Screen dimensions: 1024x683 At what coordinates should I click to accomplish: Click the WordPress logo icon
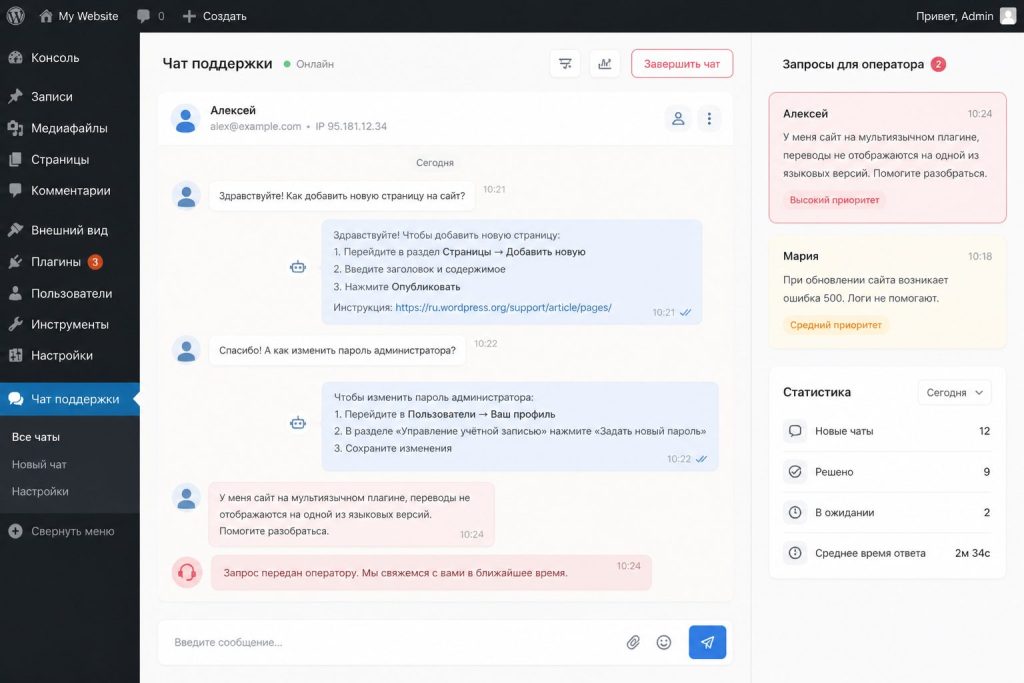(x=15, y=16)
